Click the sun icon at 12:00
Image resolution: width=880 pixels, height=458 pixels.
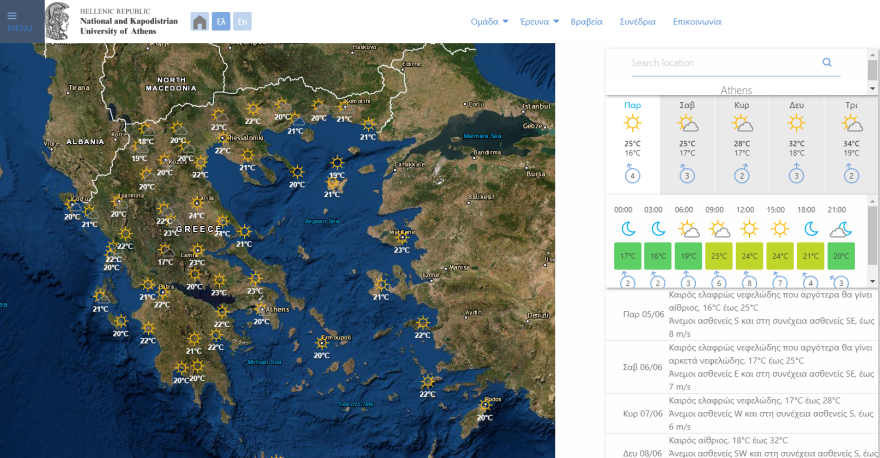(x=745, y=229)
